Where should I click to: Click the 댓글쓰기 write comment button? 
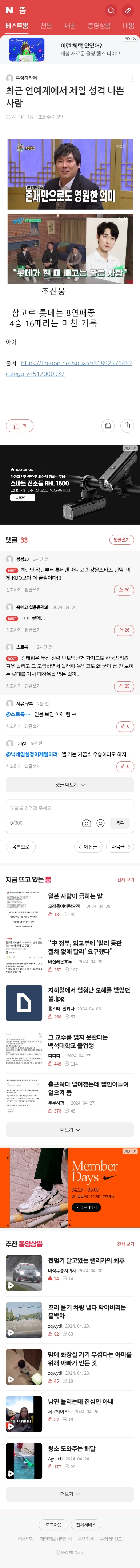122,539
